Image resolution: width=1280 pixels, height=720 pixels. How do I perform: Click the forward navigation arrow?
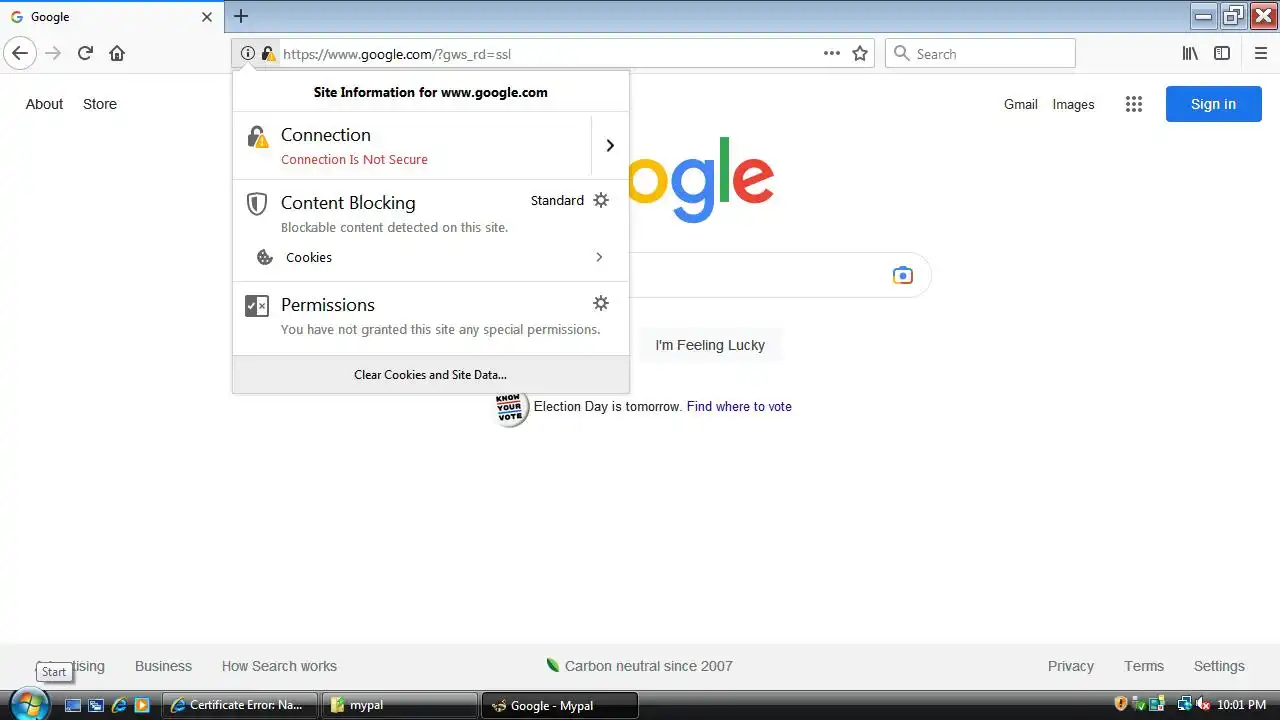pos(53,53)
